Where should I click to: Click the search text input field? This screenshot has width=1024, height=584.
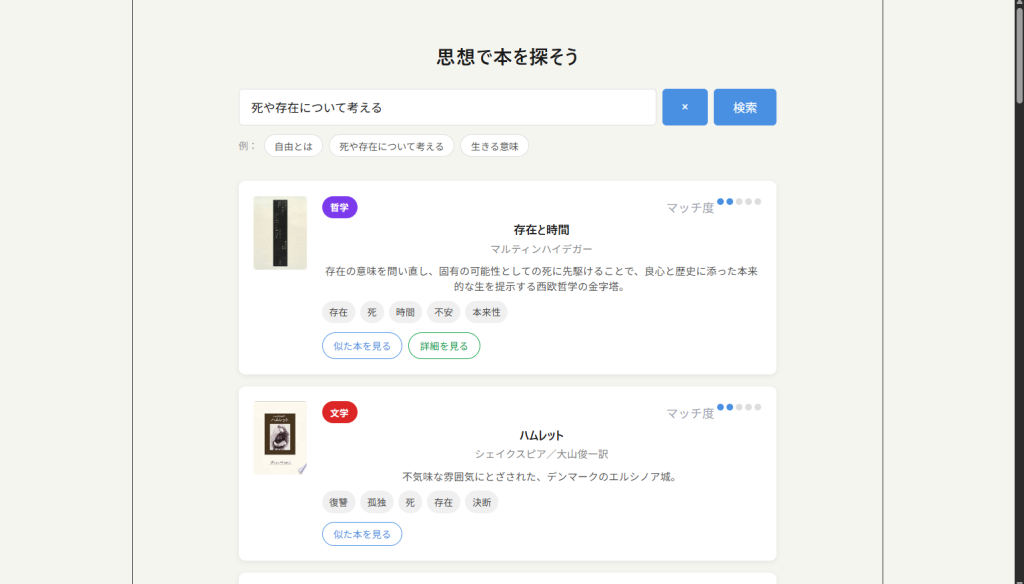[x=447, y=107]
